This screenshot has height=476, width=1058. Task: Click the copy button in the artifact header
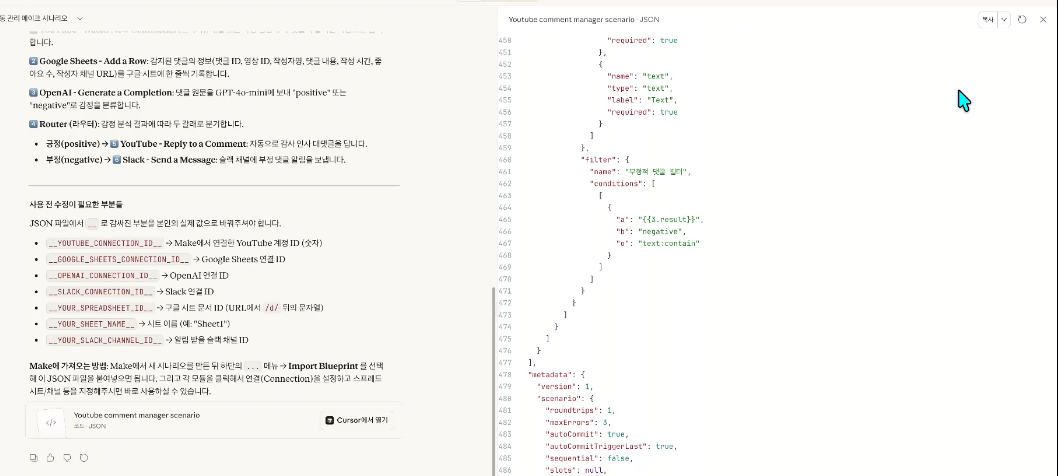988,20
